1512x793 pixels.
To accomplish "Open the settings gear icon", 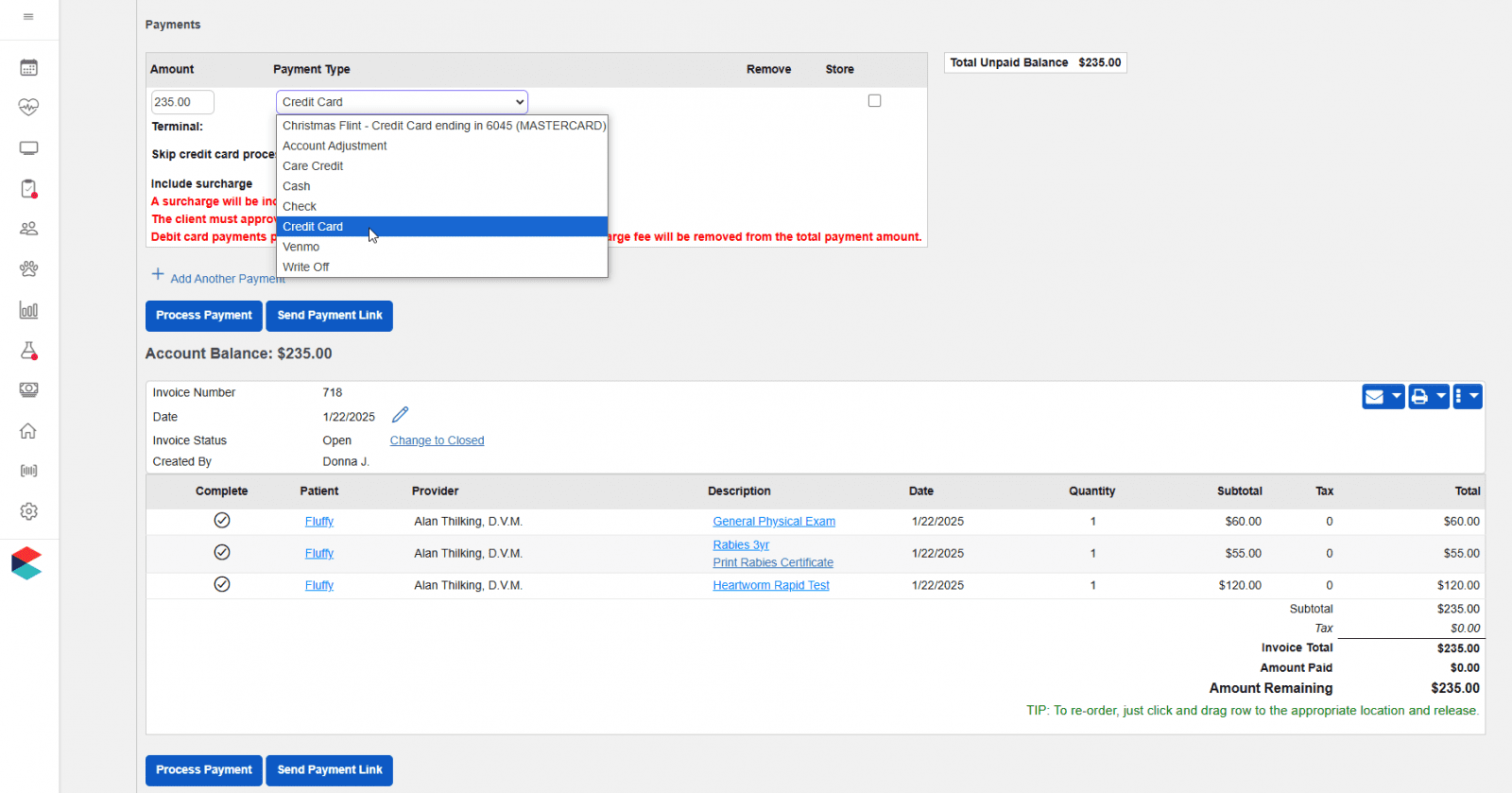I will (x=28, y=511).
